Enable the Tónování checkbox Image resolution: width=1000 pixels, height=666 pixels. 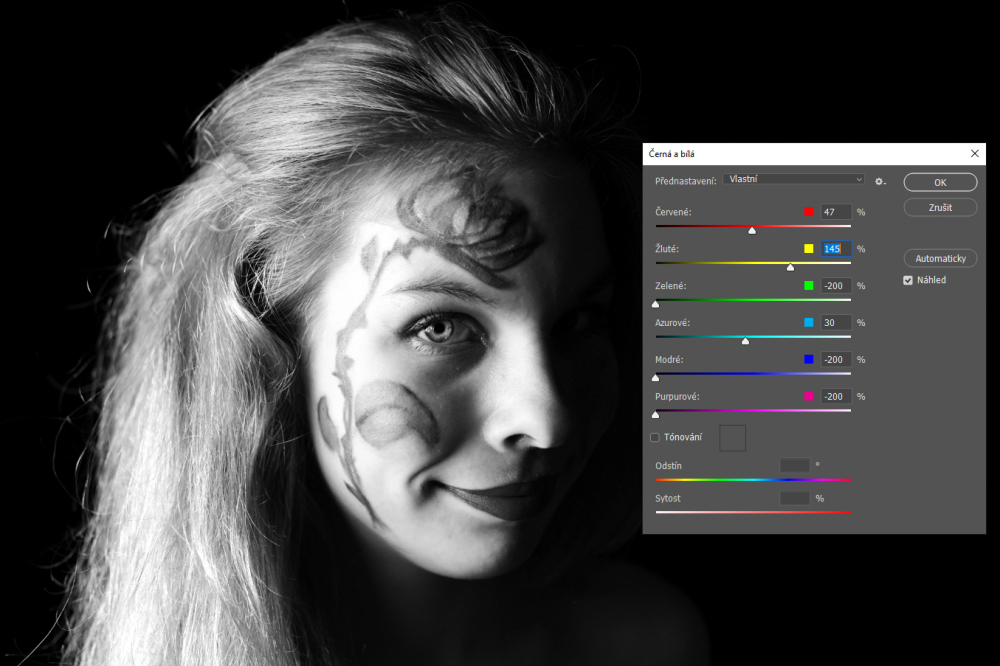point(655,437)
